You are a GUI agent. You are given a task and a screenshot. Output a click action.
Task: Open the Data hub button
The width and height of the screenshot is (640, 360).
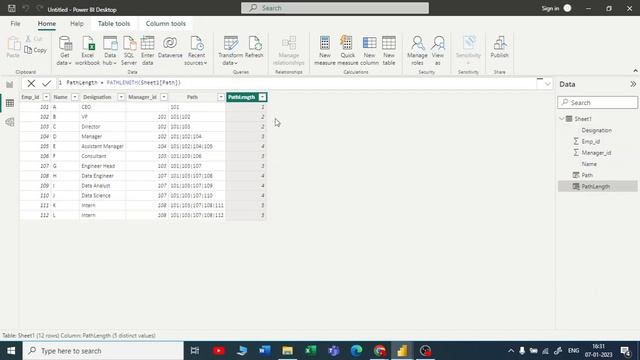pyautogui.click(x=110, y=50)
